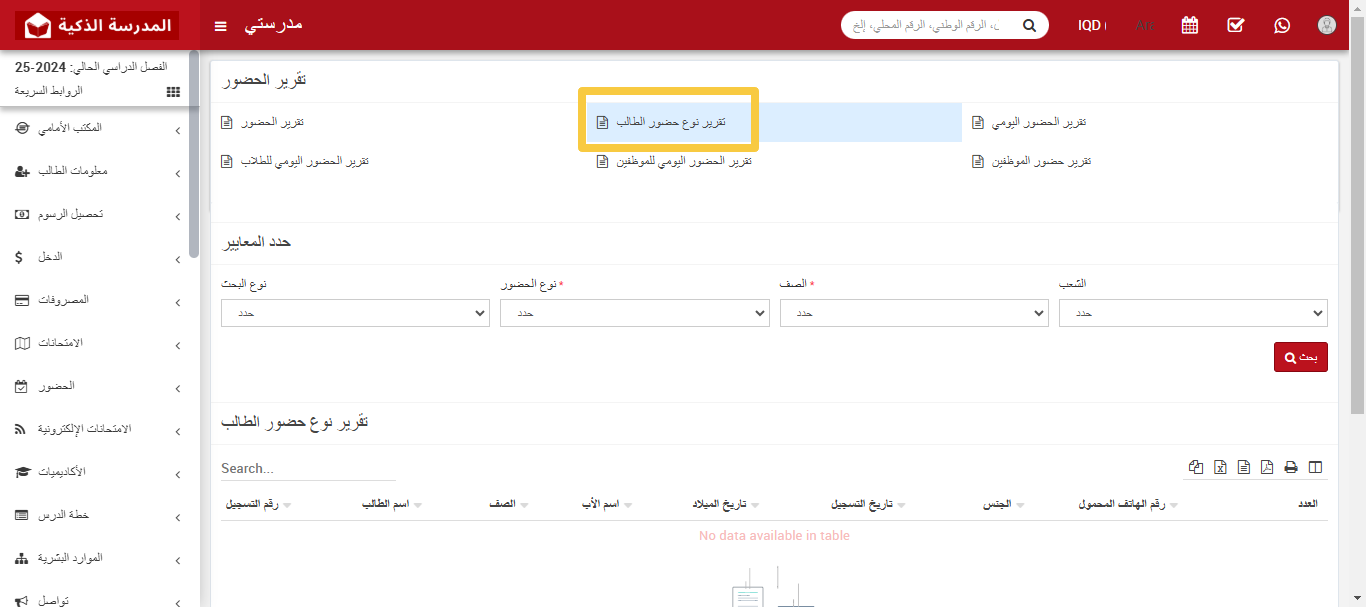Screen dimensions: 1366x607
Task: Click the Search input field above the table
Action: tap(305, 468)
